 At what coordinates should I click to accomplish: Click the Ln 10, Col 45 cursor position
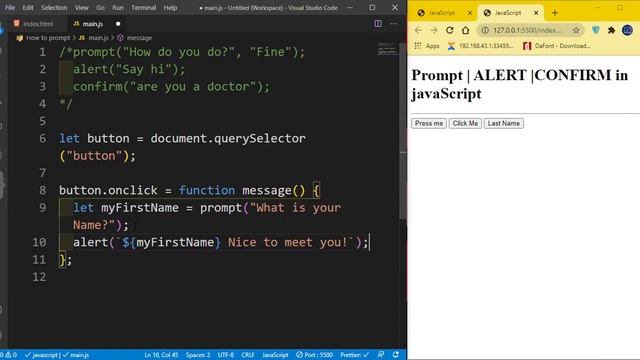(x=161, y=355)
